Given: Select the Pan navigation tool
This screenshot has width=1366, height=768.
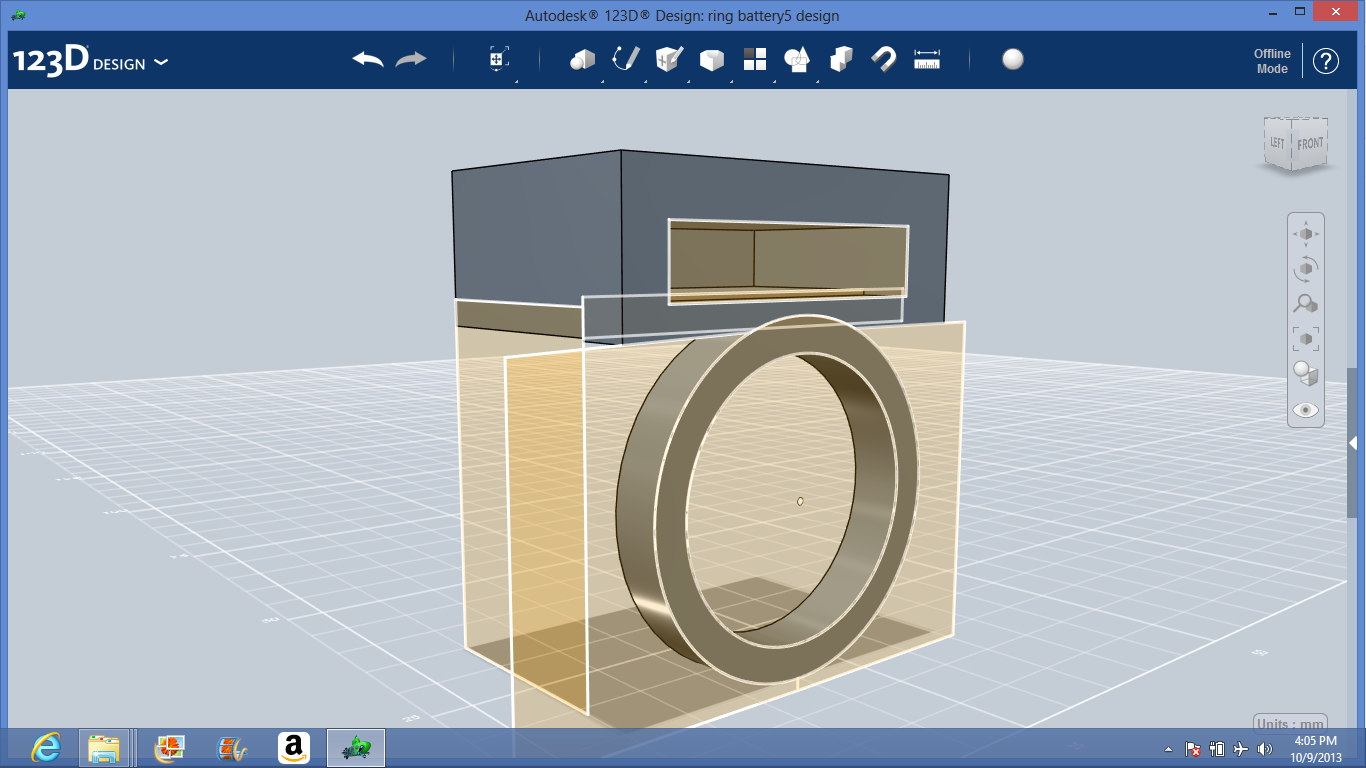Looking at the screenshot, I should click(1305, 234).
